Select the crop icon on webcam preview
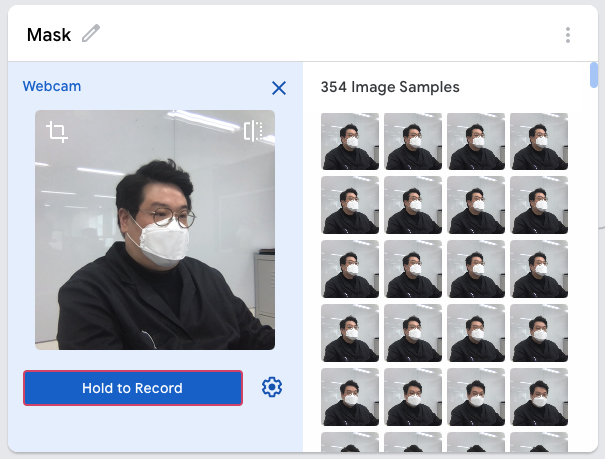The width and height of the screenshot is (605, 459). pos(57,132)
